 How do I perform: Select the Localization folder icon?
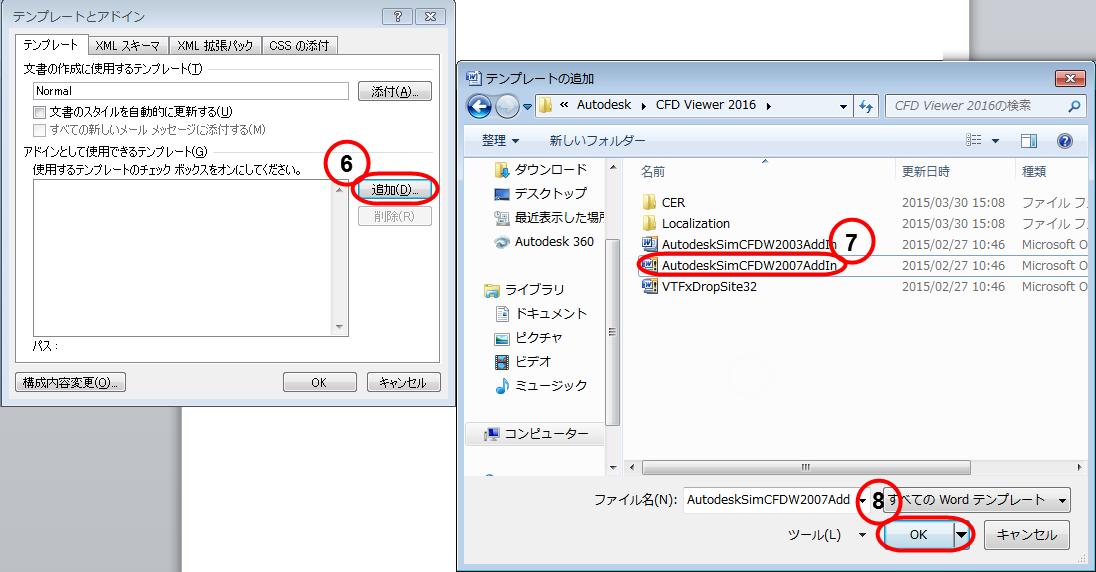(x=649, y=223)
